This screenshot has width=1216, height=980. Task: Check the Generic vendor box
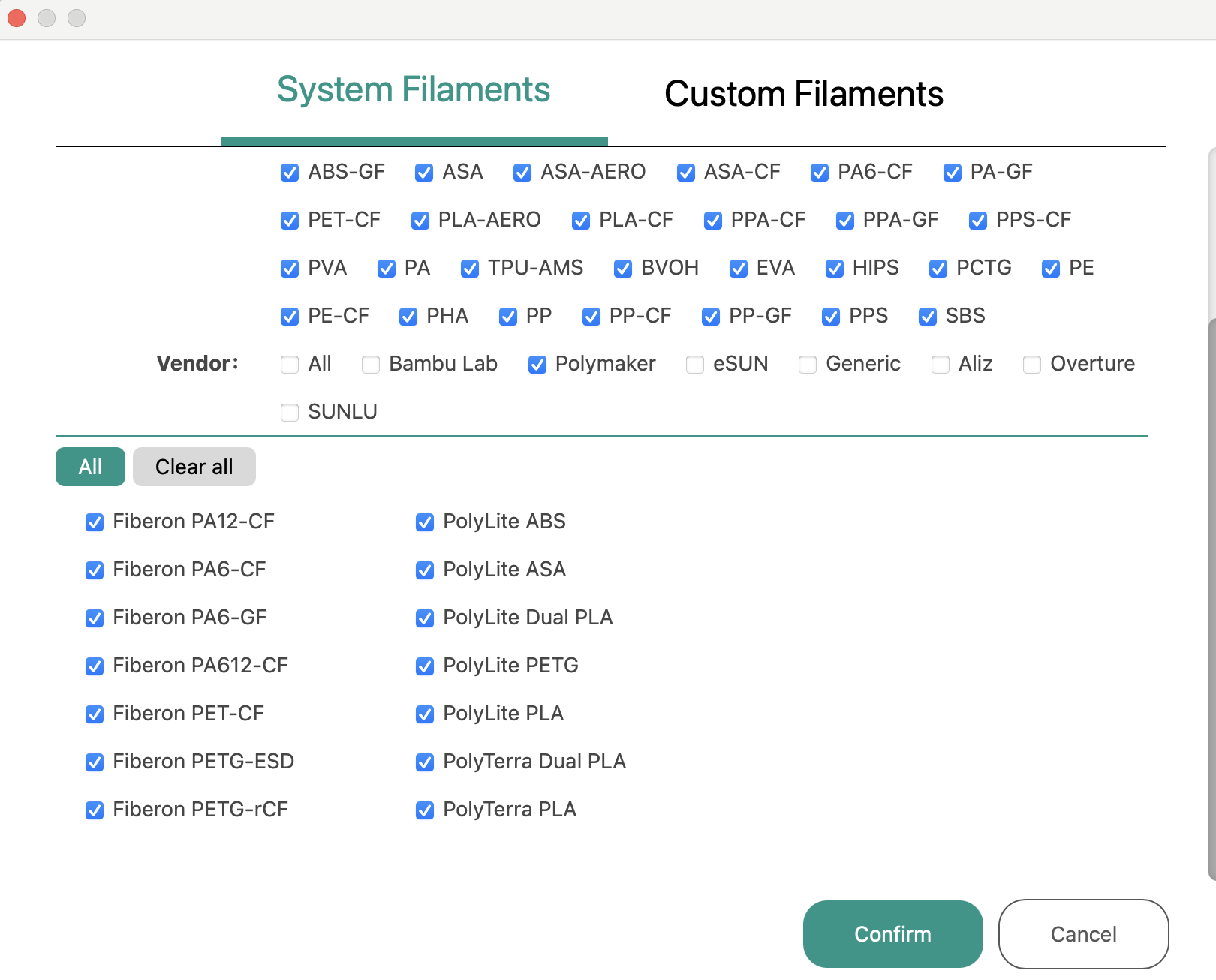808,365
